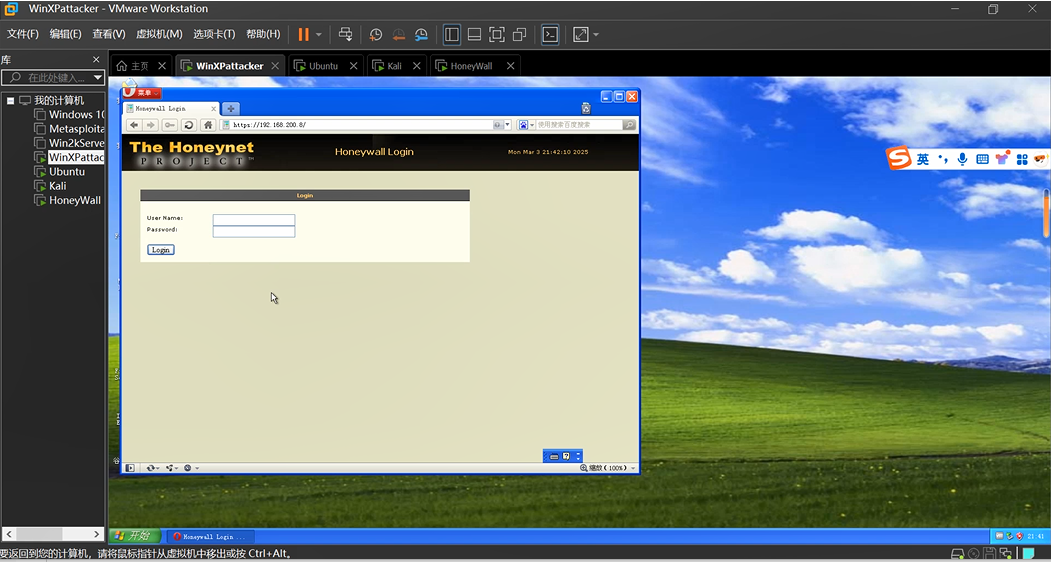
Task: Open the 文件(F) menu
Action: coord(23,34)
